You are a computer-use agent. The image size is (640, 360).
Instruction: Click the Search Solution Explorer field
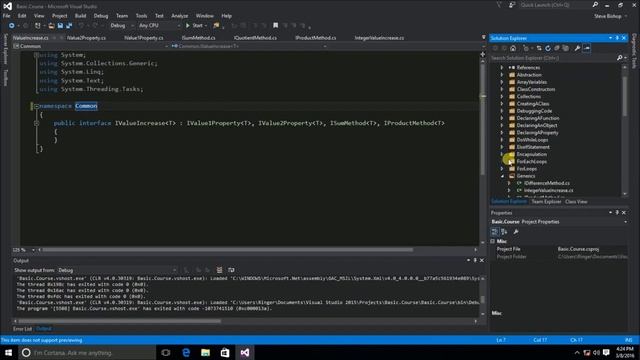[x=553, y=58]
